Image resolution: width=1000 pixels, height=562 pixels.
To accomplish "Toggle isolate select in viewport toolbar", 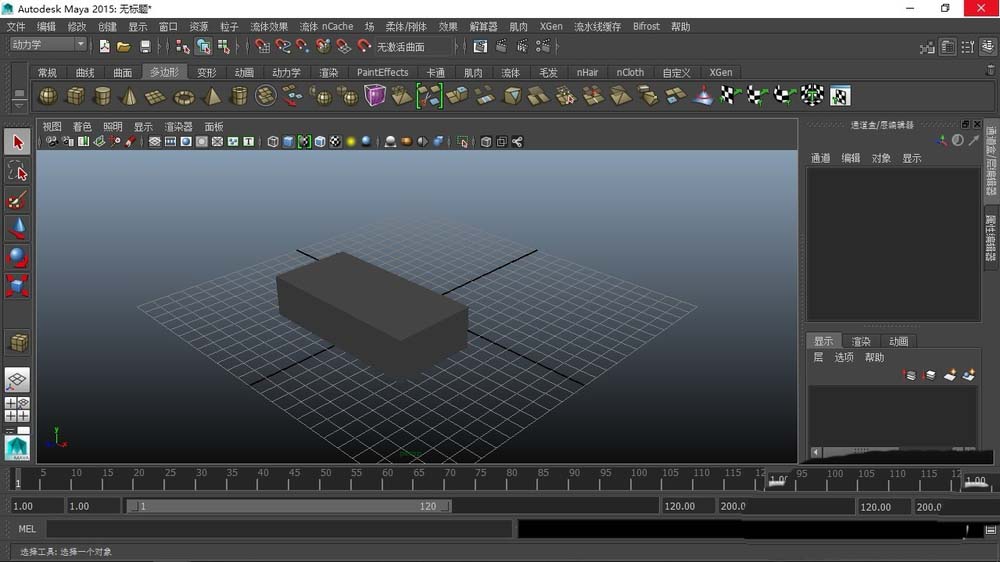I will (463, 142).
